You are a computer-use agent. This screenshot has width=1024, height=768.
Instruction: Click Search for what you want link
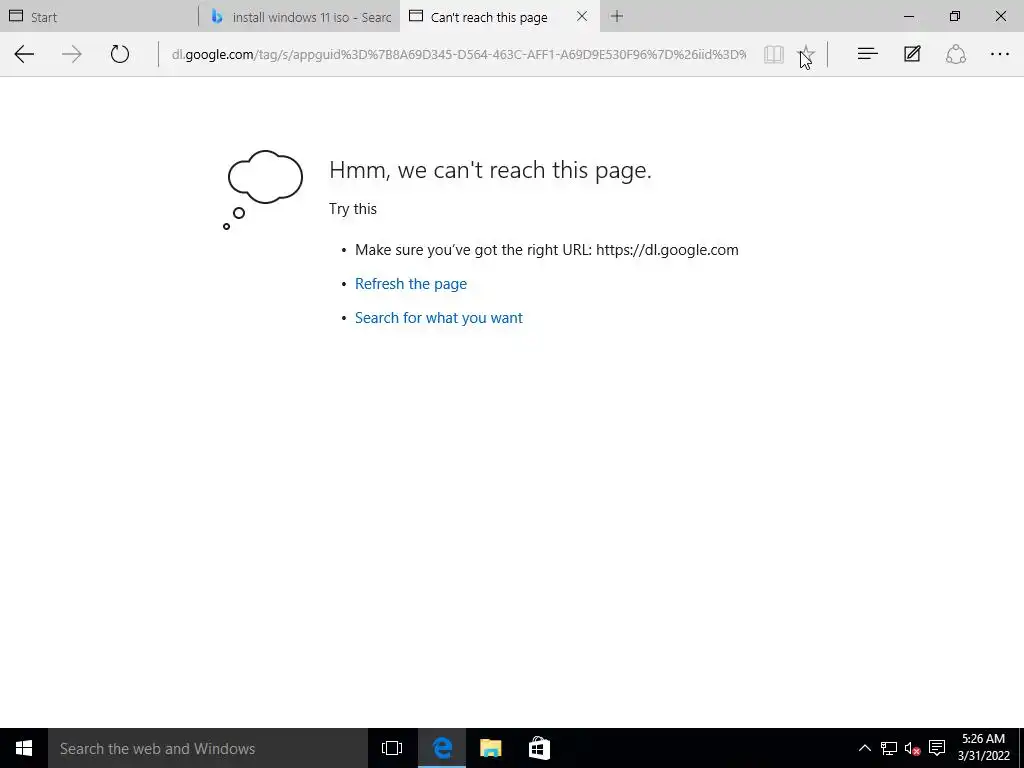439,318
